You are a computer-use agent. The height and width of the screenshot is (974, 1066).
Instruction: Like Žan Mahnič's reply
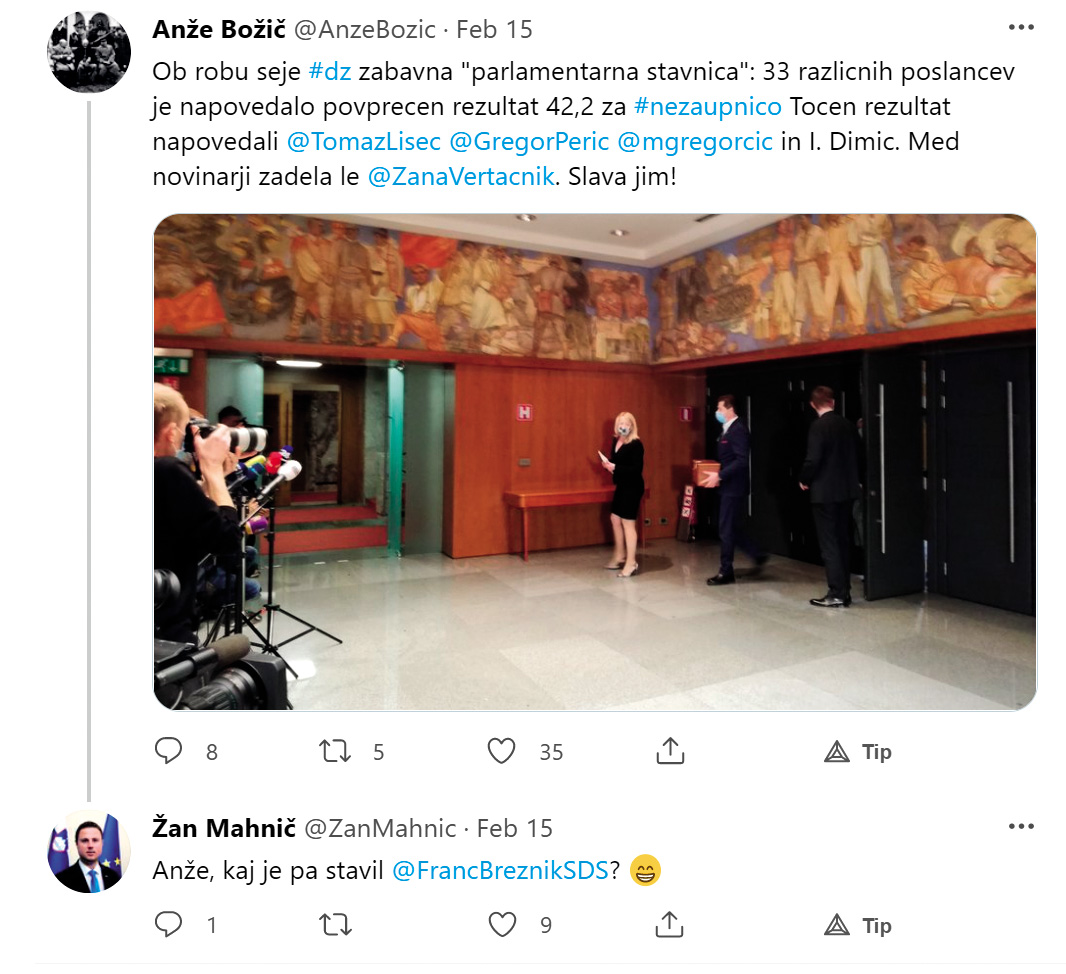502,925
